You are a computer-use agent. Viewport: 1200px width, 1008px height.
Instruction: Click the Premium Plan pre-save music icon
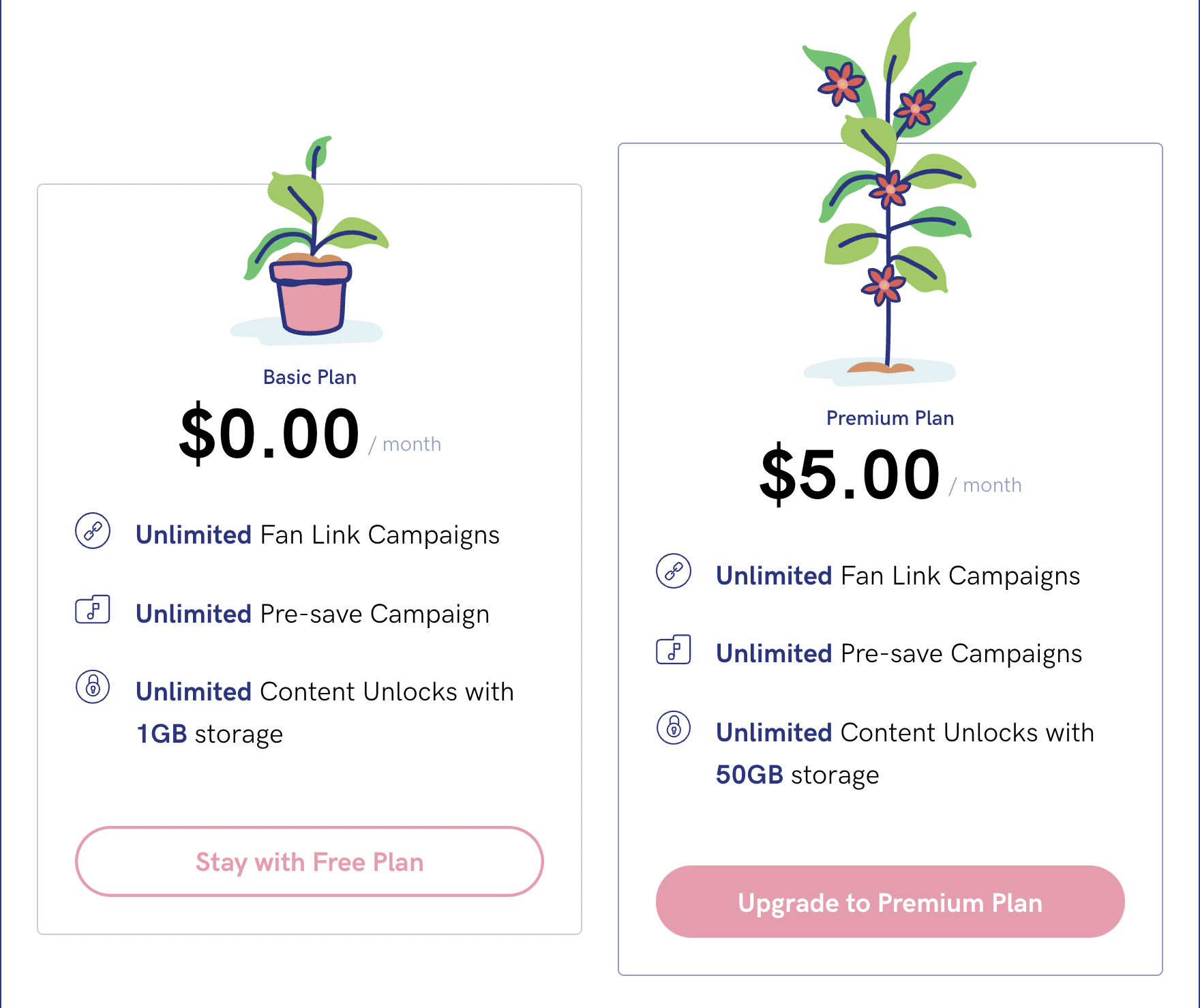pos(674,649)
